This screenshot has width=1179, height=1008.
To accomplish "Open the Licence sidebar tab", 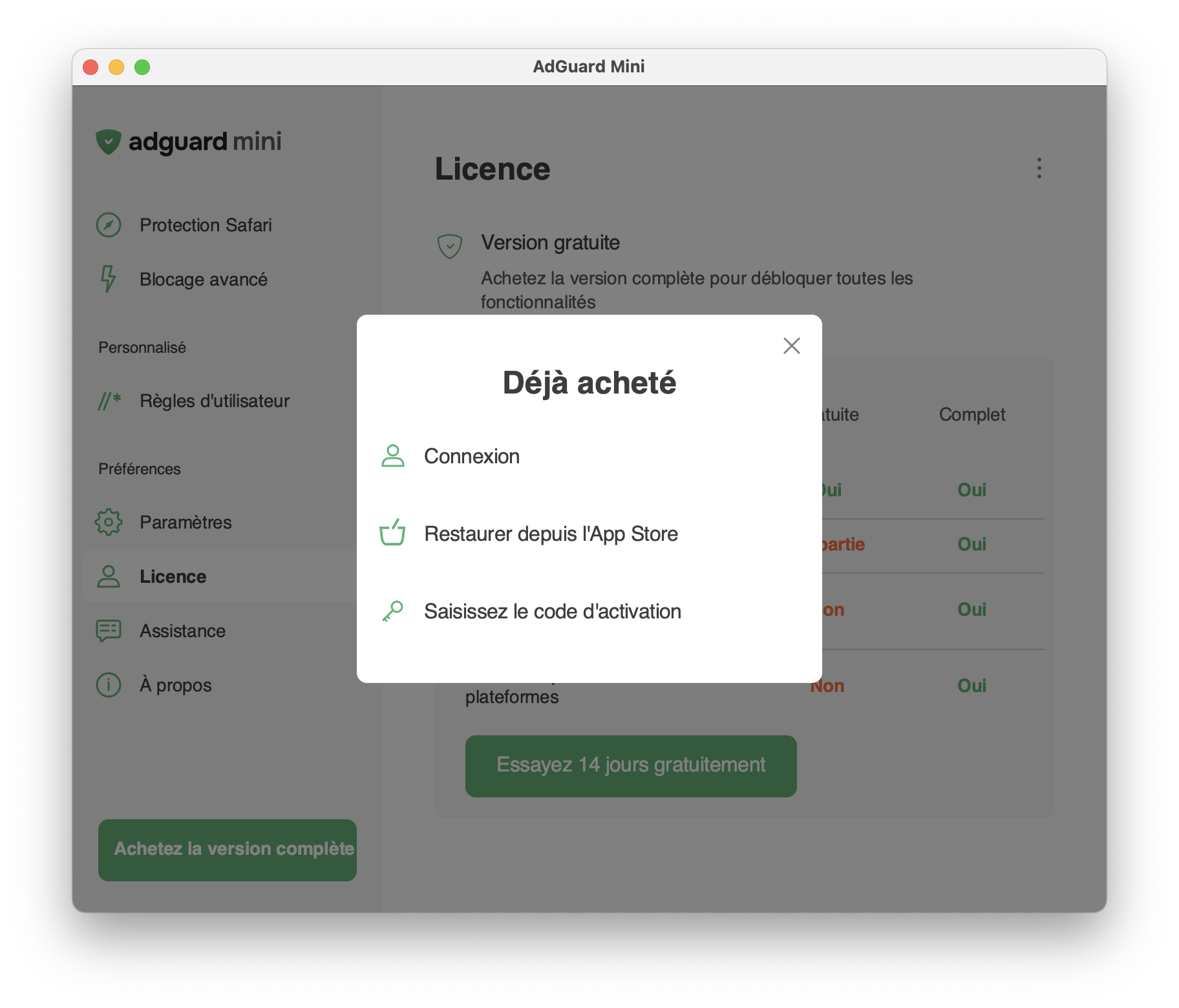I will pyautogui.click(x=173, y=576).
